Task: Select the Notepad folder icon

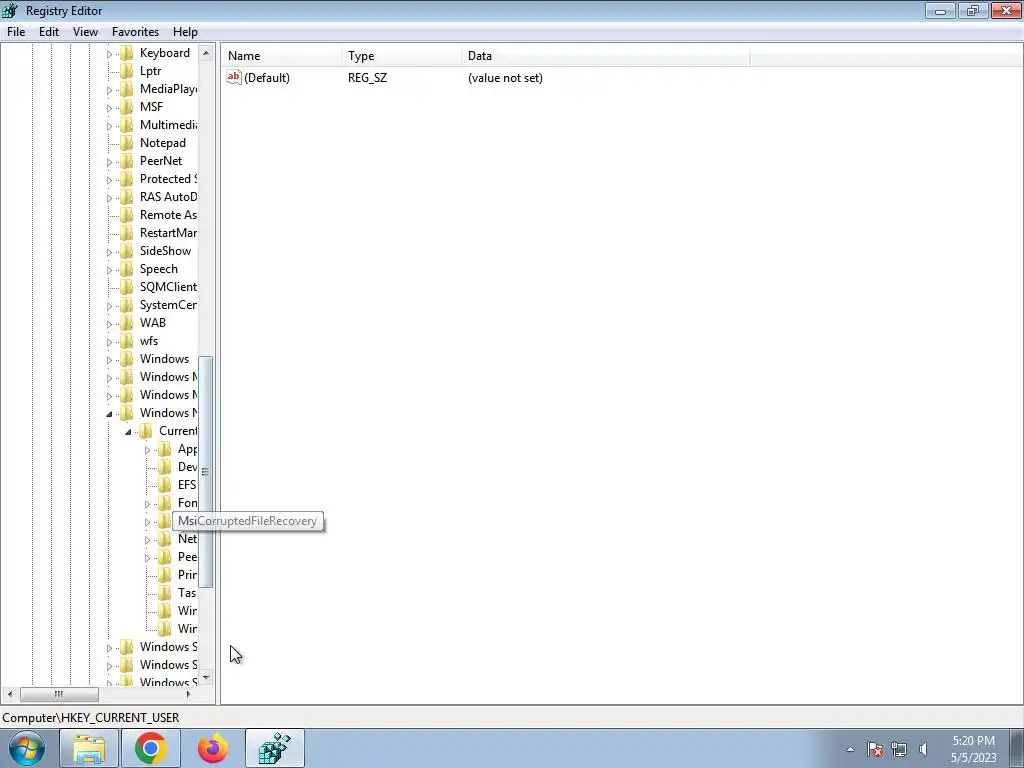Action: 127,143
